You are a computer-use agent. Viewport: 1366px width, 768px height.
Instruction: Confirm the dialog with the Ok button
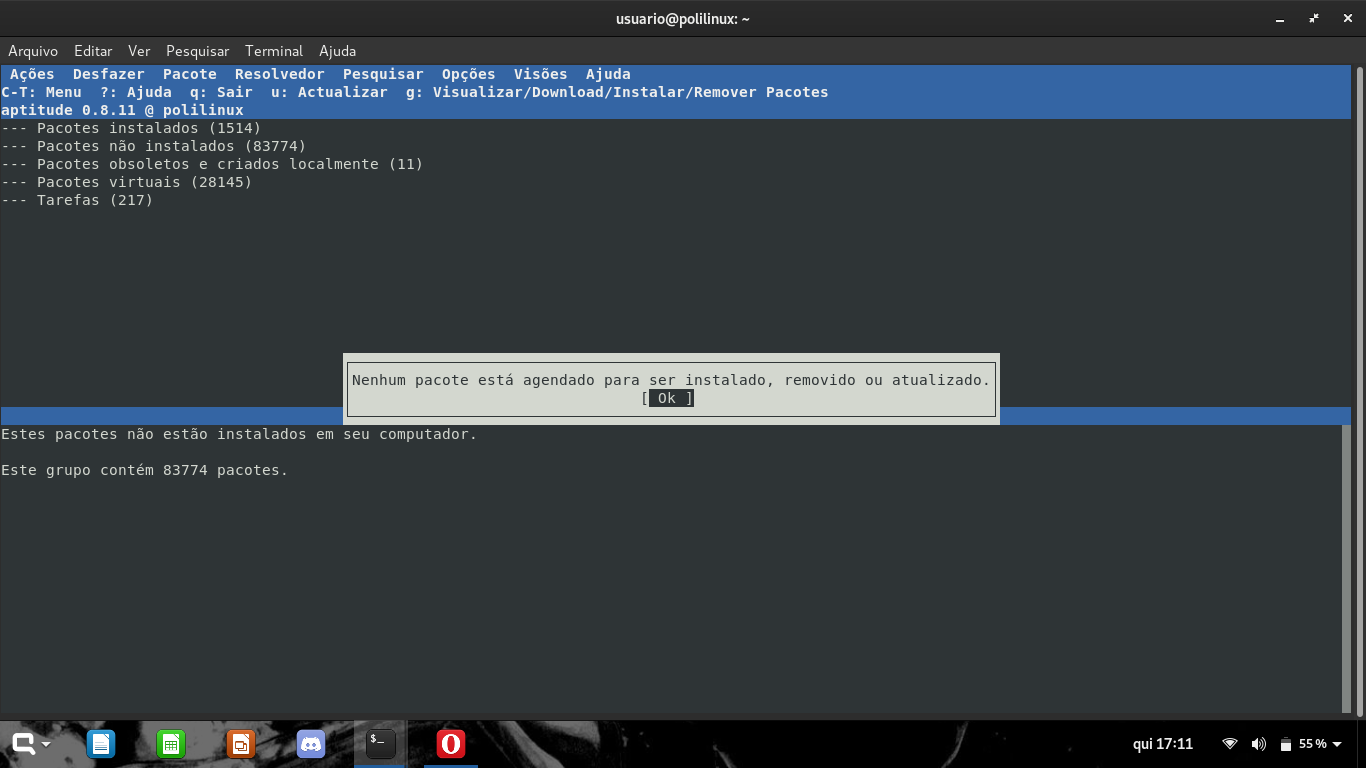click(x=667, y=398)
